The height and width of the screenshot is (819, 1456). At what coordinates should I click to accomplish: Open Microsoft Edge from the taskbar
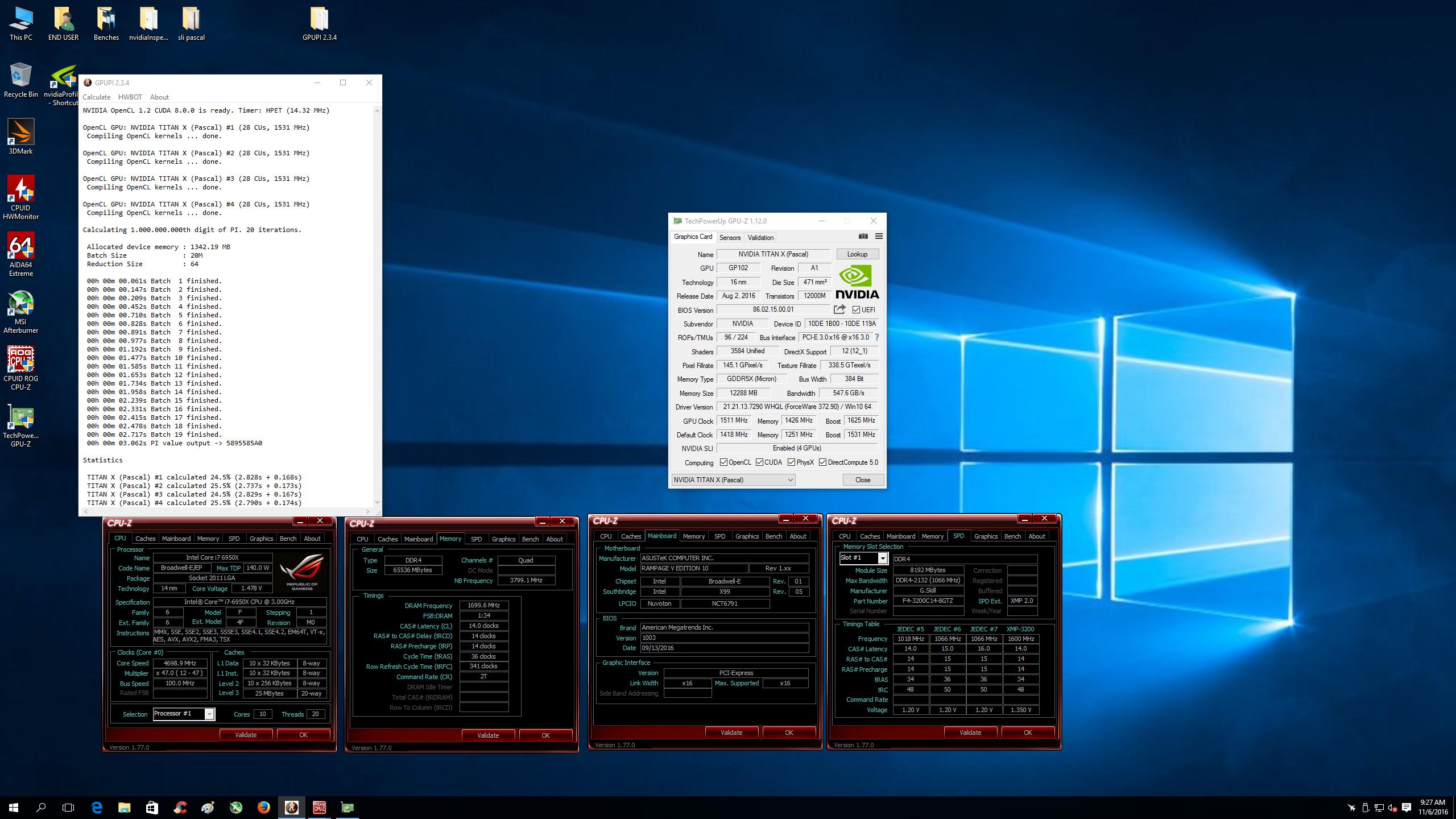(x=97, y=807)
